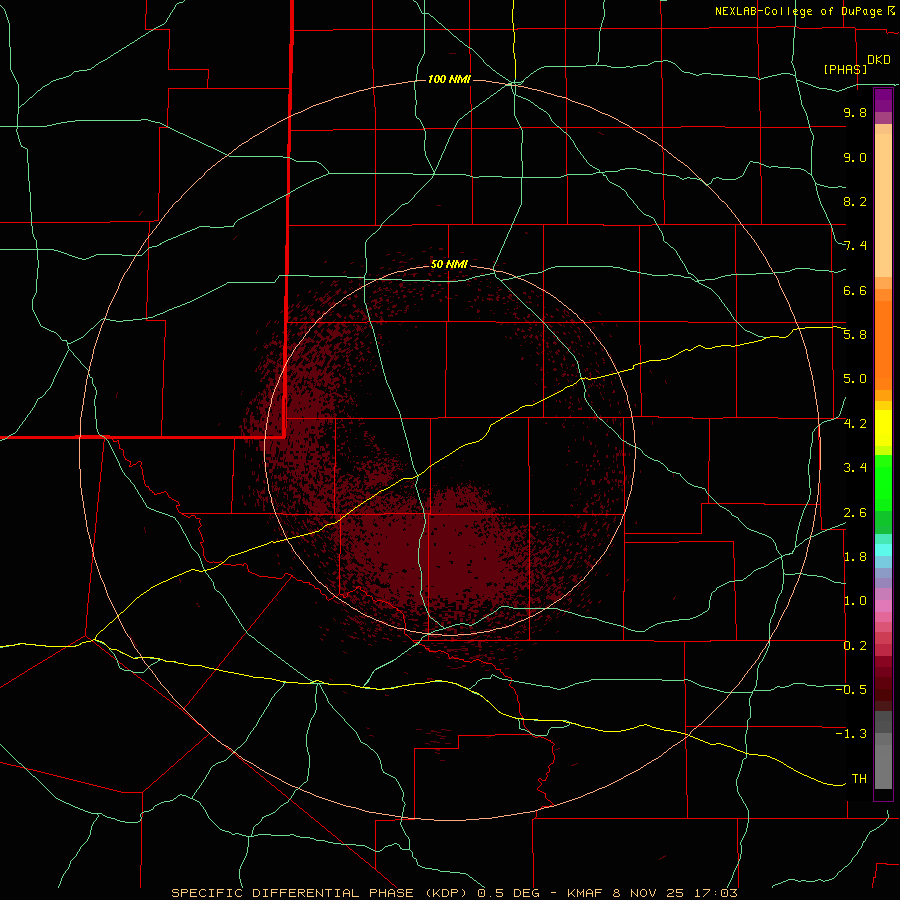Click the 2.6 scale value
Viewport: 900px width, 900px height.
pos(855,513)
